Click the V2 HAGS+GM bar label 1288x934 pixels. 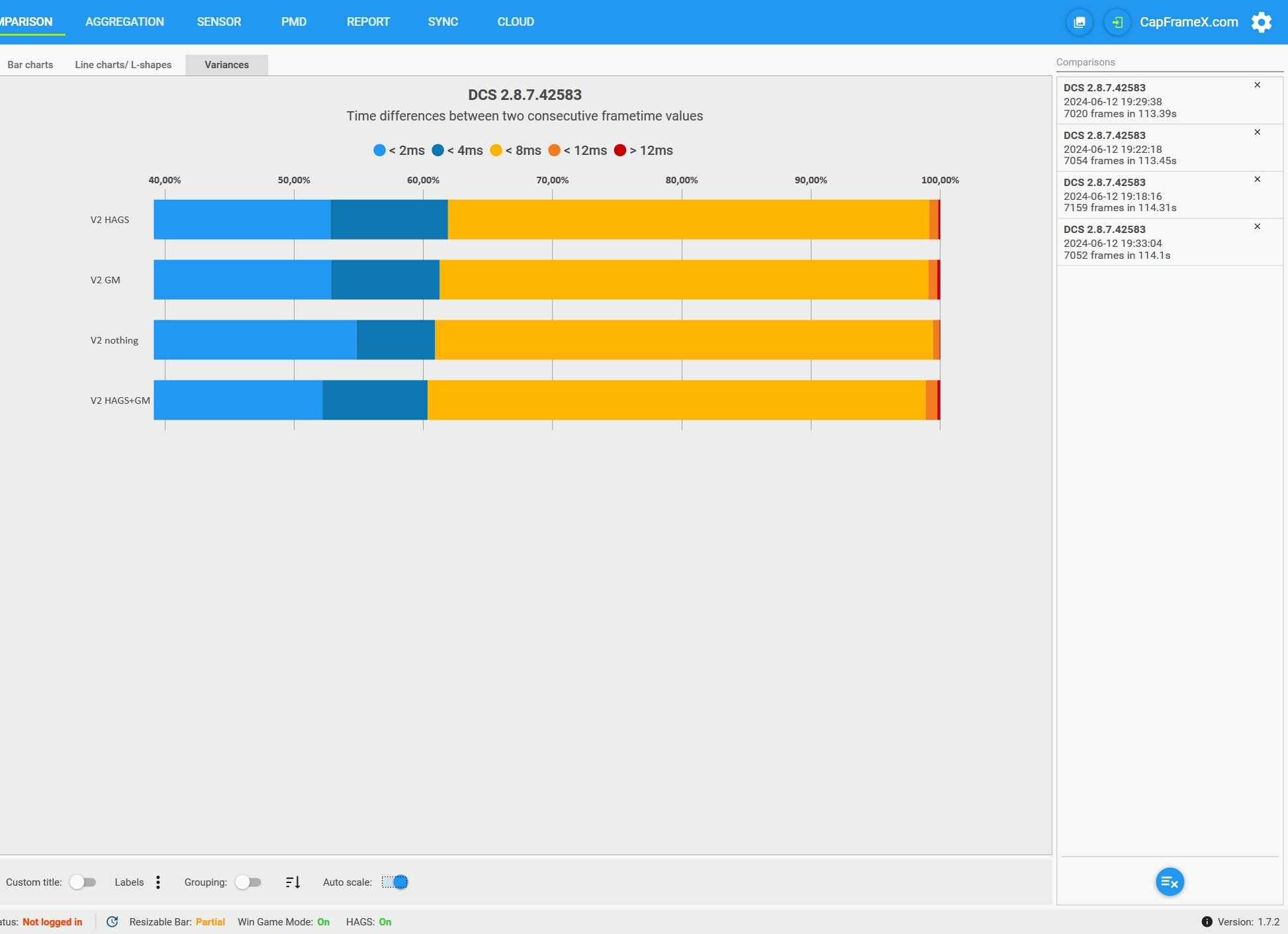pyautogui.click(x=120, y=400)
